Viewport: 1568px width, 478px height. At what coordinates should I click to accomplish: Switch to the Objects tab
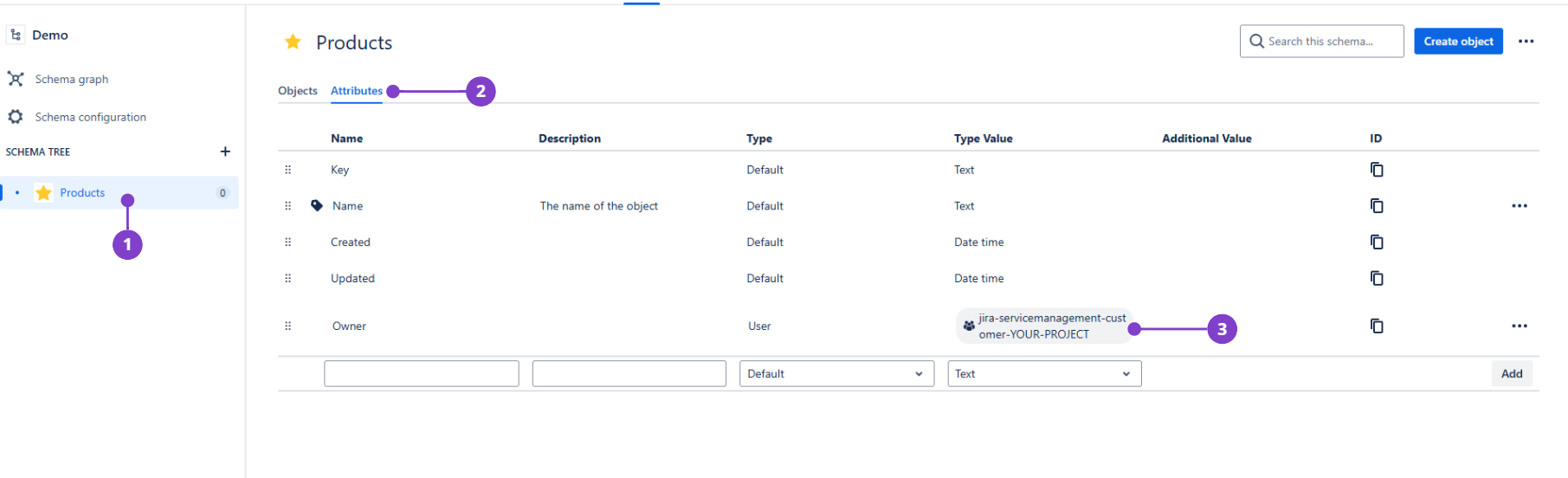coord(298,91)
